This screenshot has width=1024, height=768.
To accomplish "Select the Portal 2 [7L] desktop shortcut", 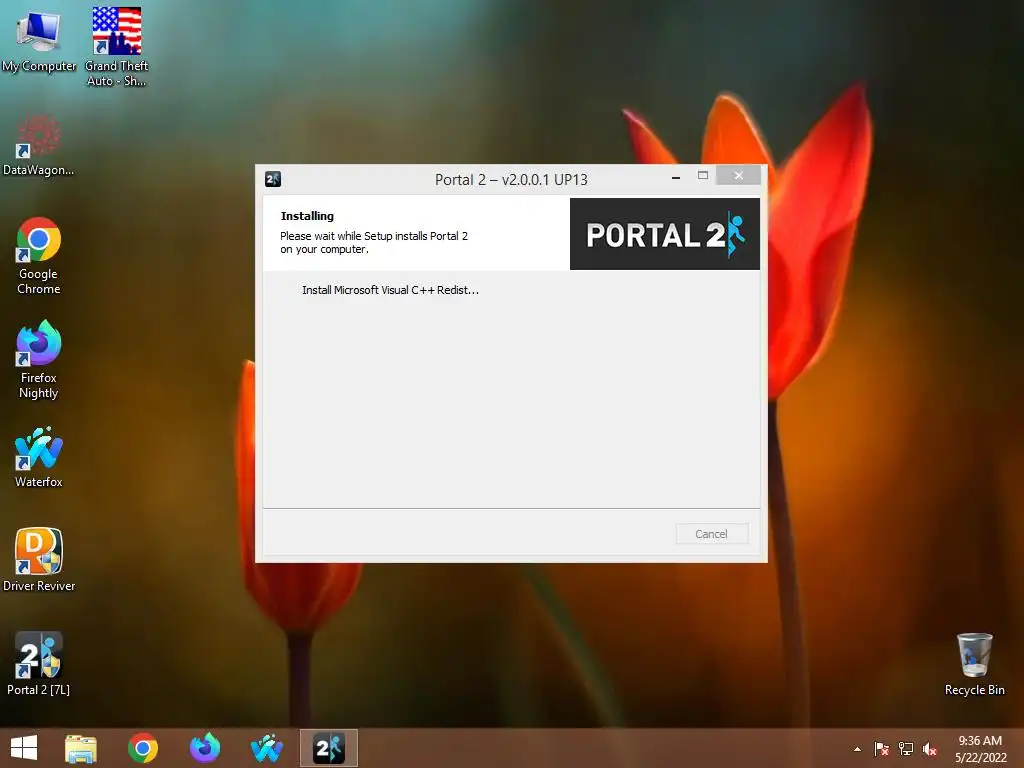I will pyautogui.click(x=39, y=664).
